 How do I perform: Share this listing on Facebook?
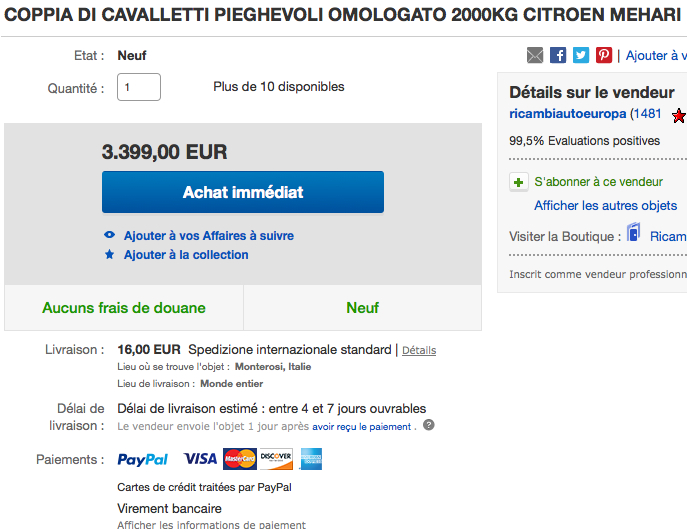point(558,55)
